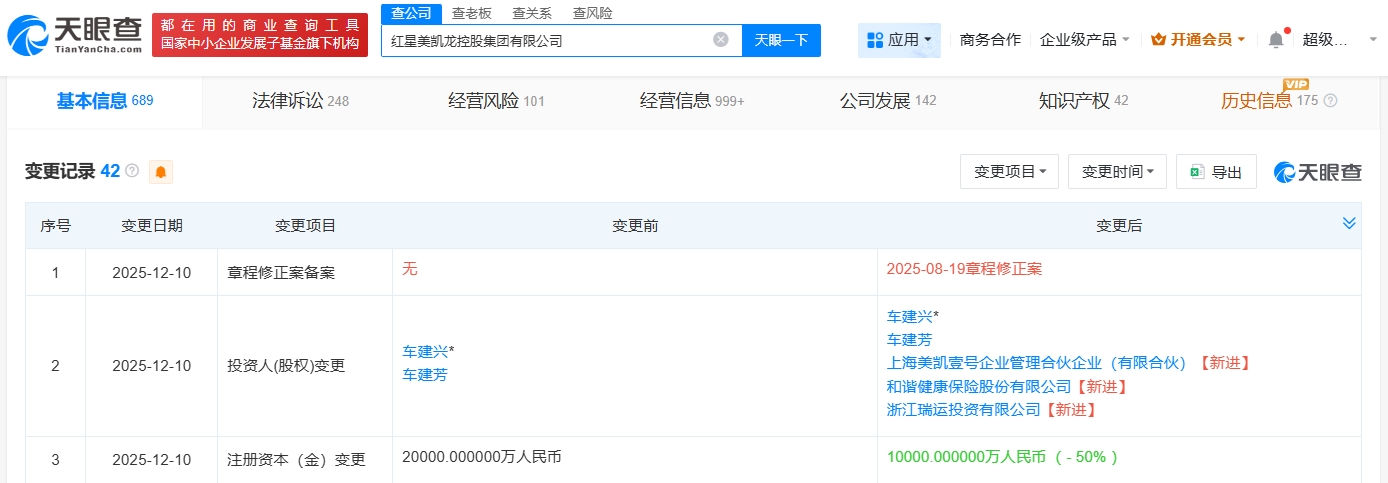Click the 天眼查 watermark logo above table
The image size is (1388, 483).
pyautogui.click(x=1317, y=172)
